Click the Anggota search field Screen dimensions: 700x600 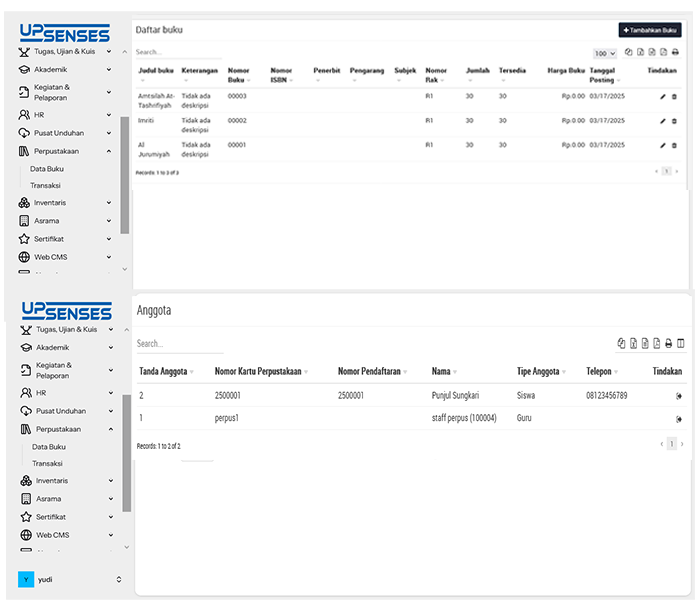pyautogui.click(x=180, y=344)
